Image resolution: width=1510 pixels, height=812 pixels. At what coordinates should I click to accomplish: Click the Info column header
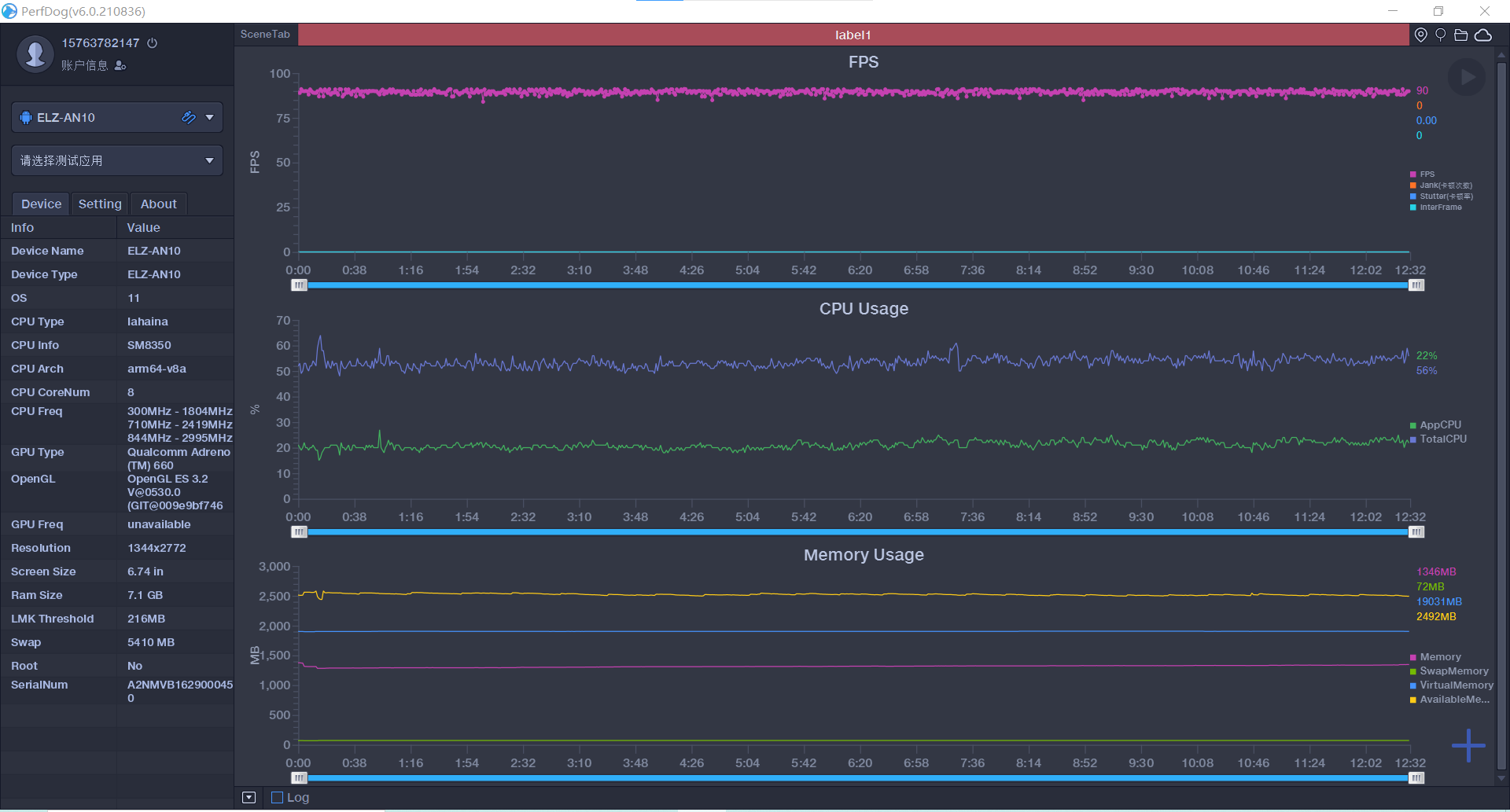click(58, 227)
